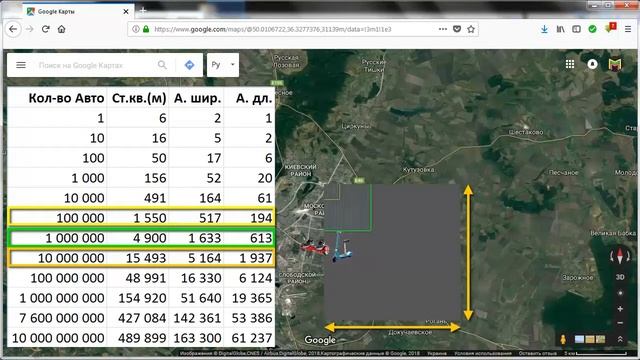Toggle 3D map view
Image resolution: width=640 pixels, height=360 pixels.
click(x=620, y=277)
